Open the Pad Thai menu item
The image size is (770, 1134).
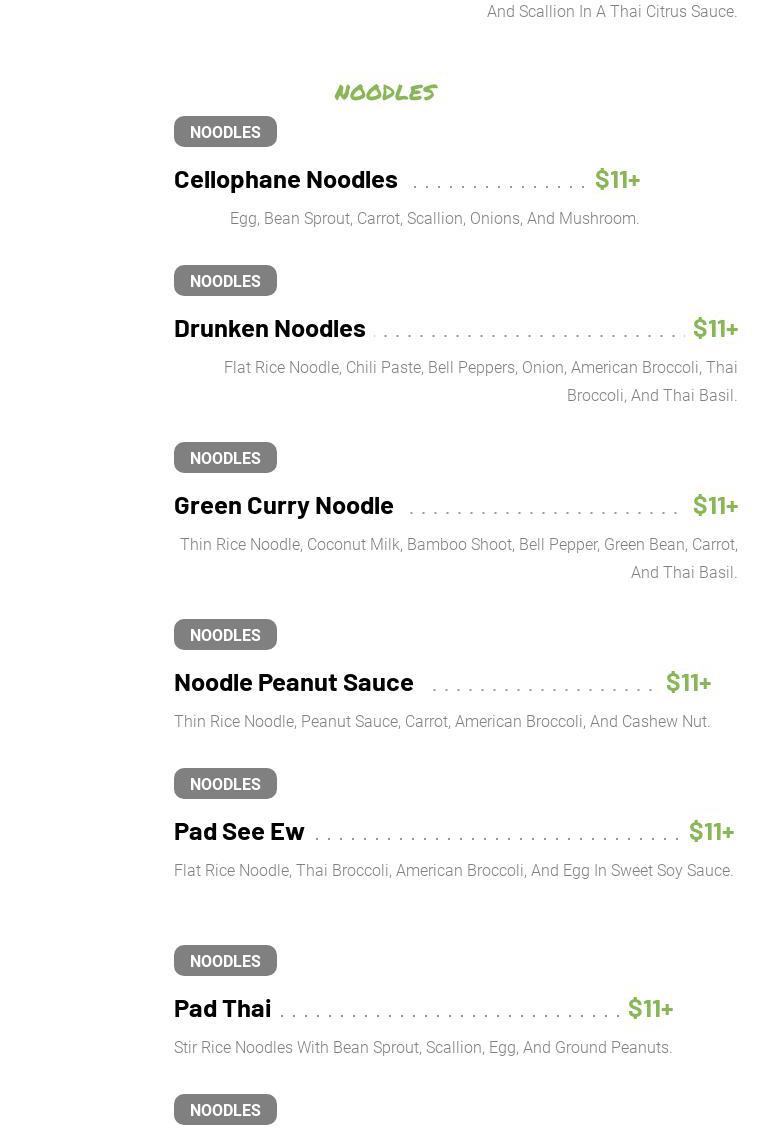[223, 1008]
